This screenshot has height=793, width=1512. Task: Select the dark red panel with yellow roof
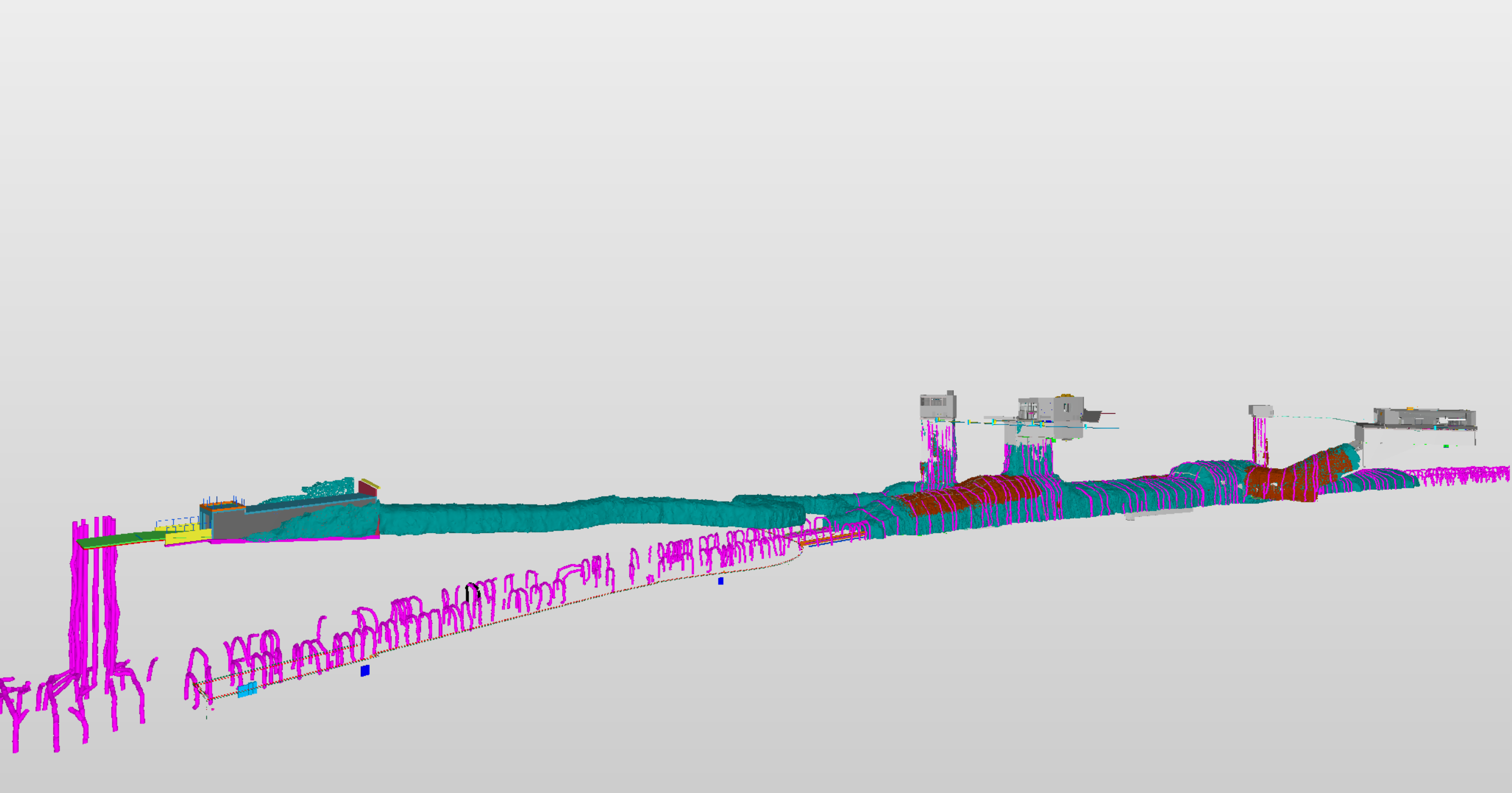coord(366,489)
